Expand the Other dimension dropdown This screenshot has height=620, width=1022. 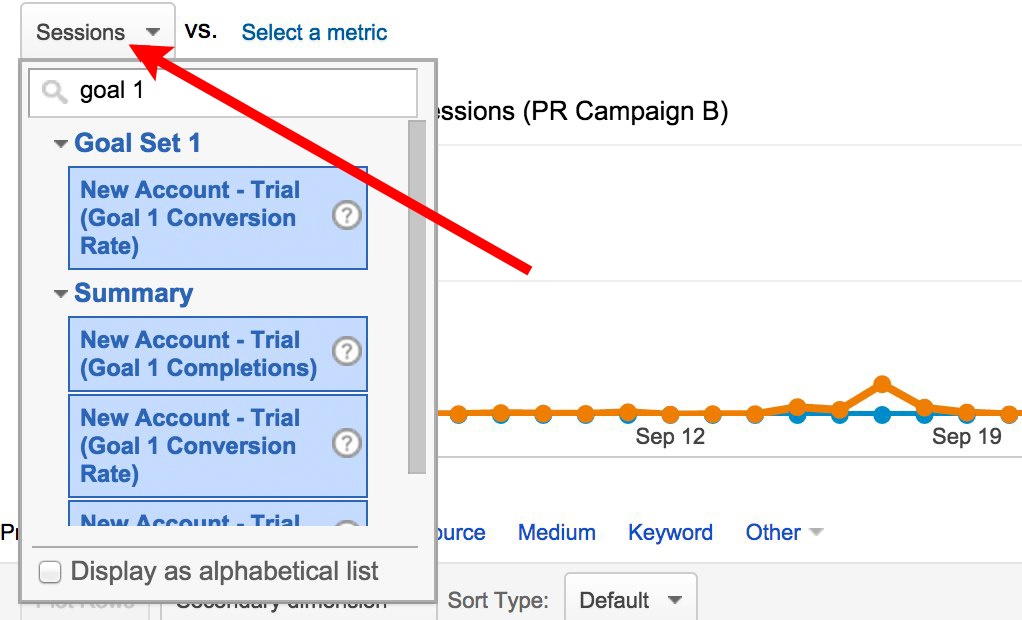pos(784,532)
